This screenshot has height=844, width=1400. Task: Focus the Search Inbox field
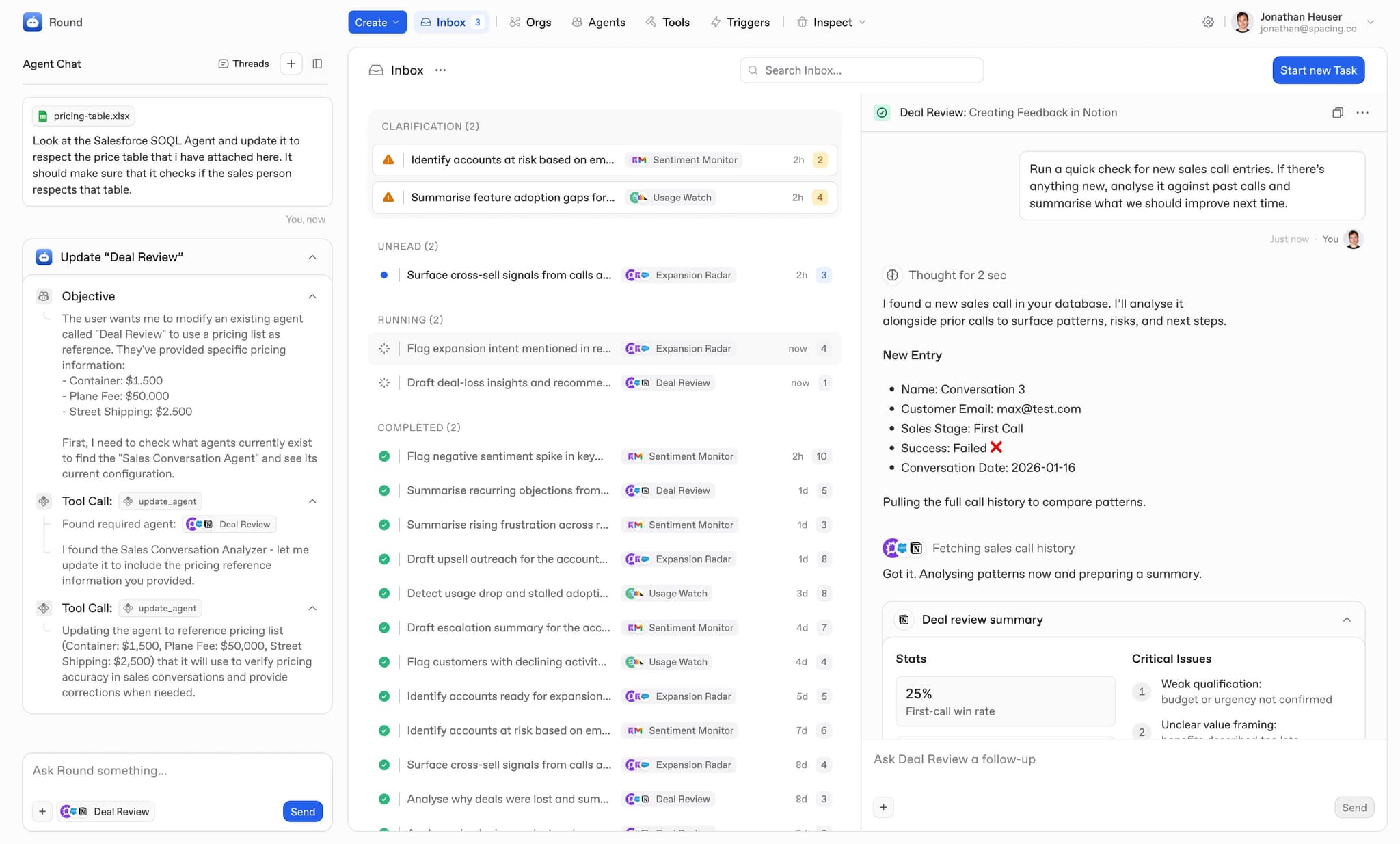pyautogui.click(x=861, y=70)
